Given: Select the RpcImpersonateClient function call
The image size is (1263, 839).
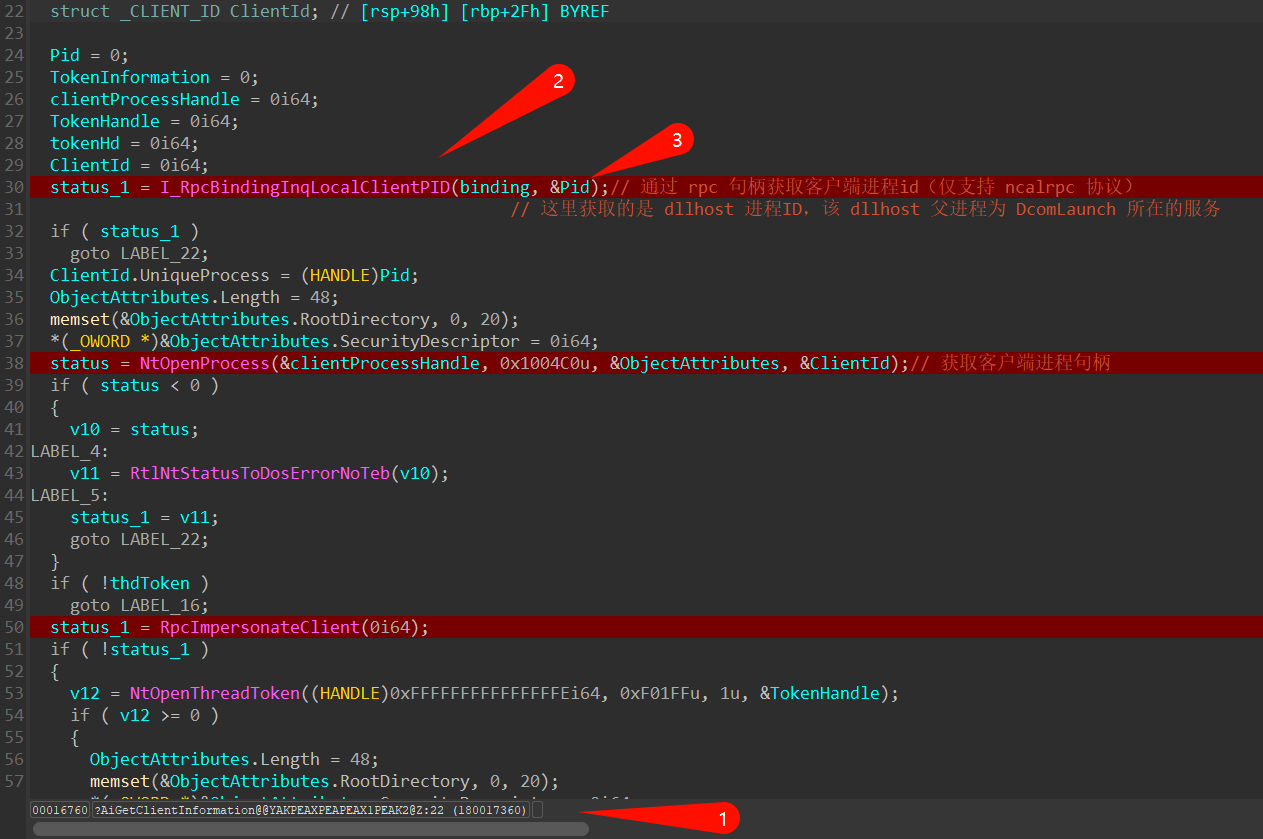Looking at the screenshot, I should (260, 627).
